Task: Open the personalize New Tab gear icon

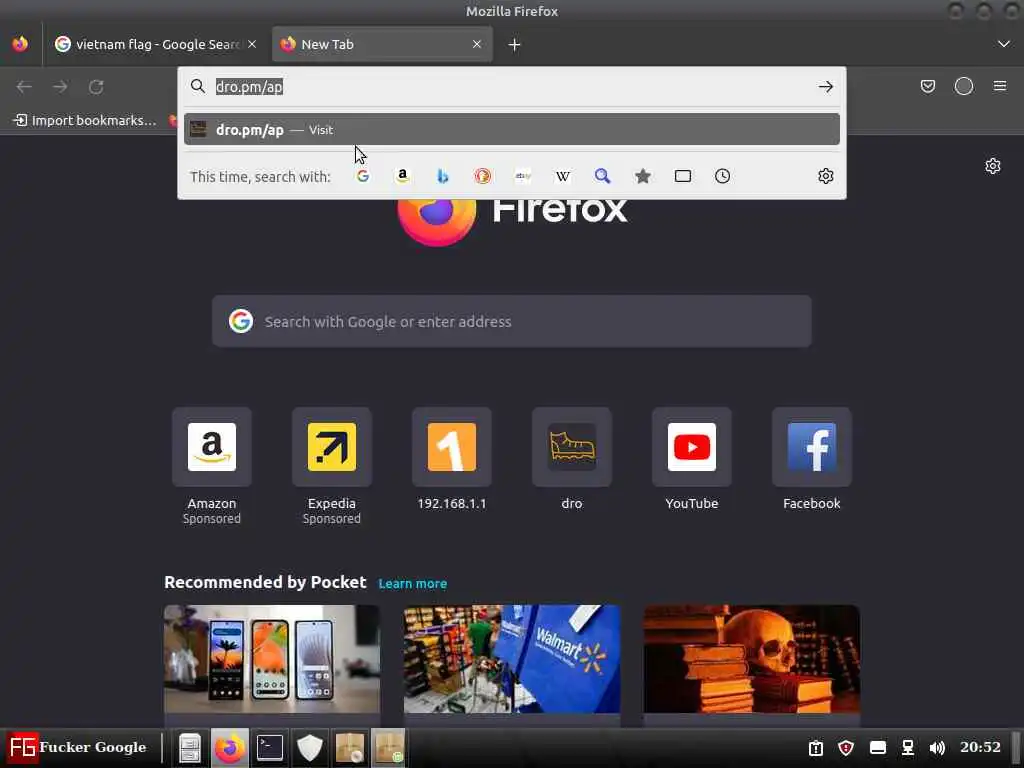Action: [x=993, y=166]
